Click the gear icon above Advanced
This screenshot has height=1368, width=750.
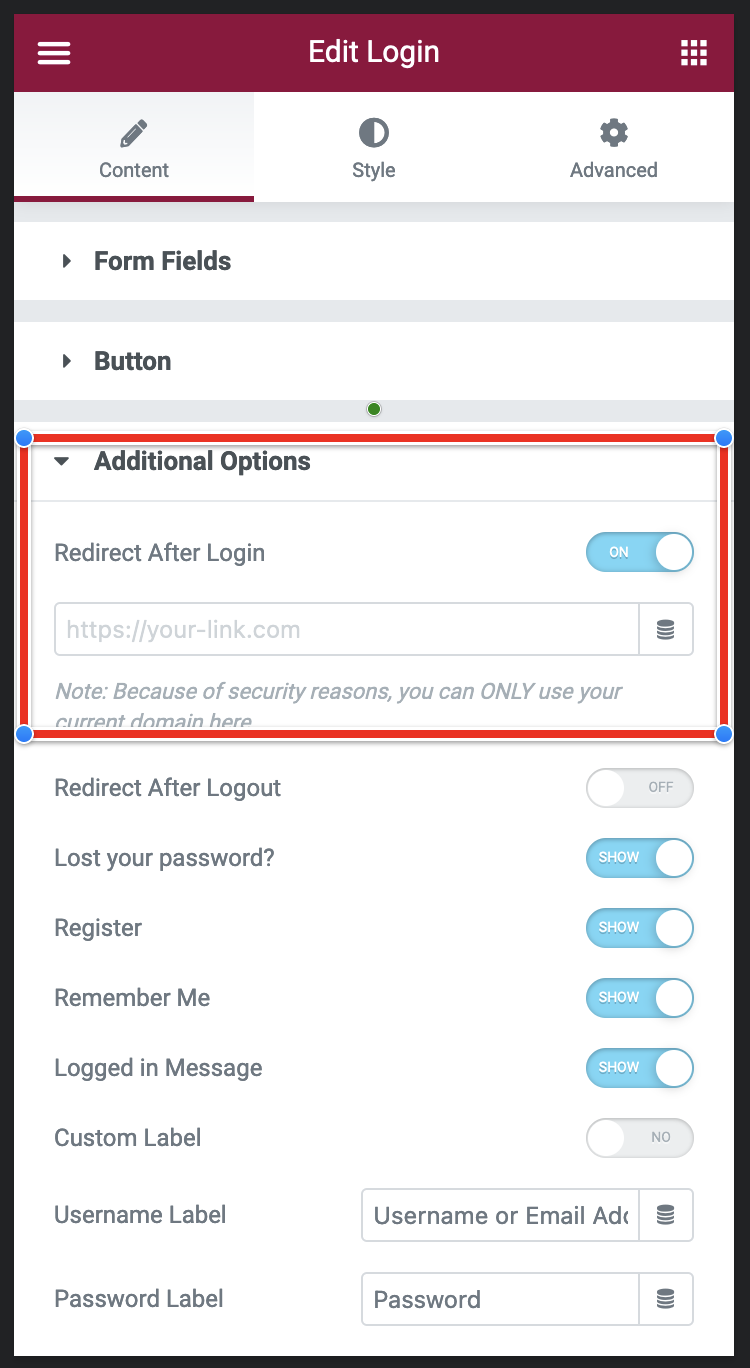click(613, 131)
